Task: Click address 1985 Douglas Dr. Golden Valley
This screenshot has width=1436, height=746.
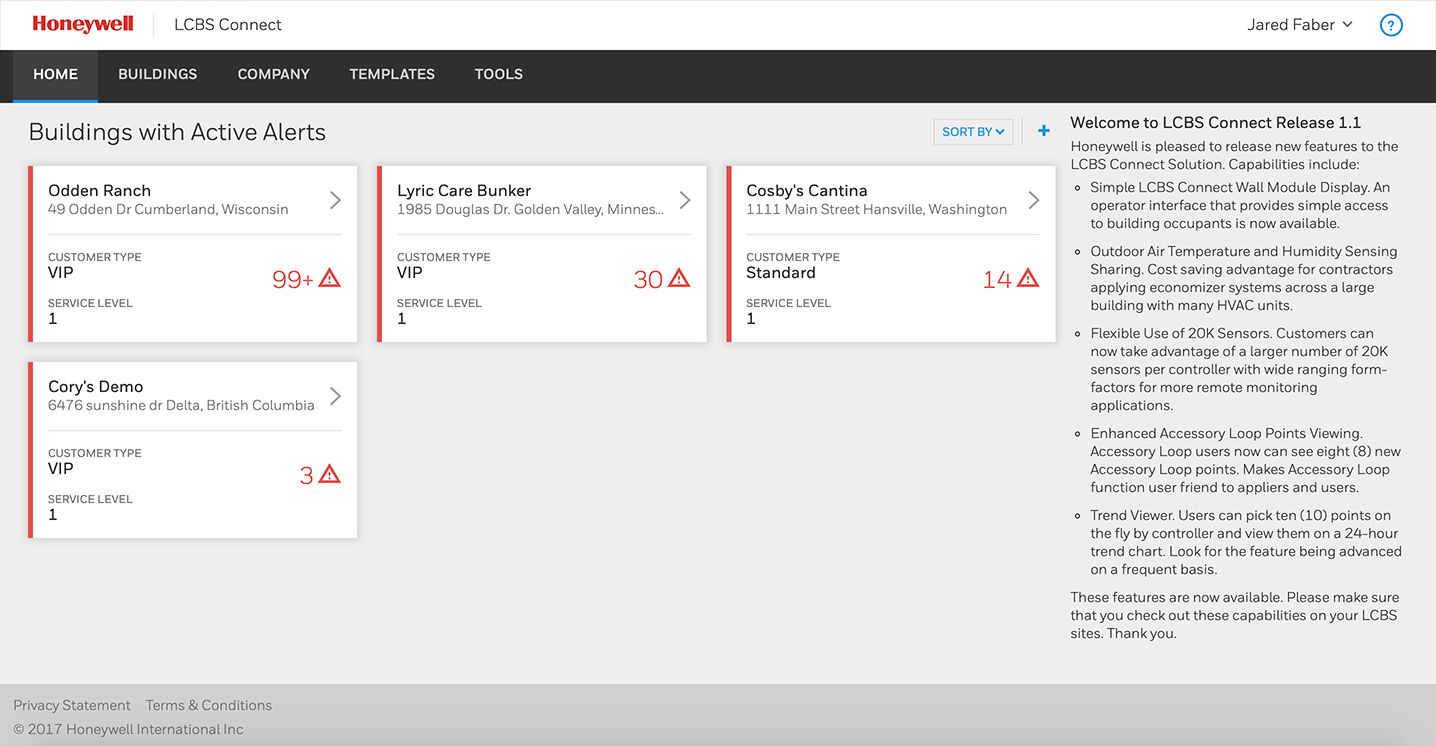Action: (531, 209)
